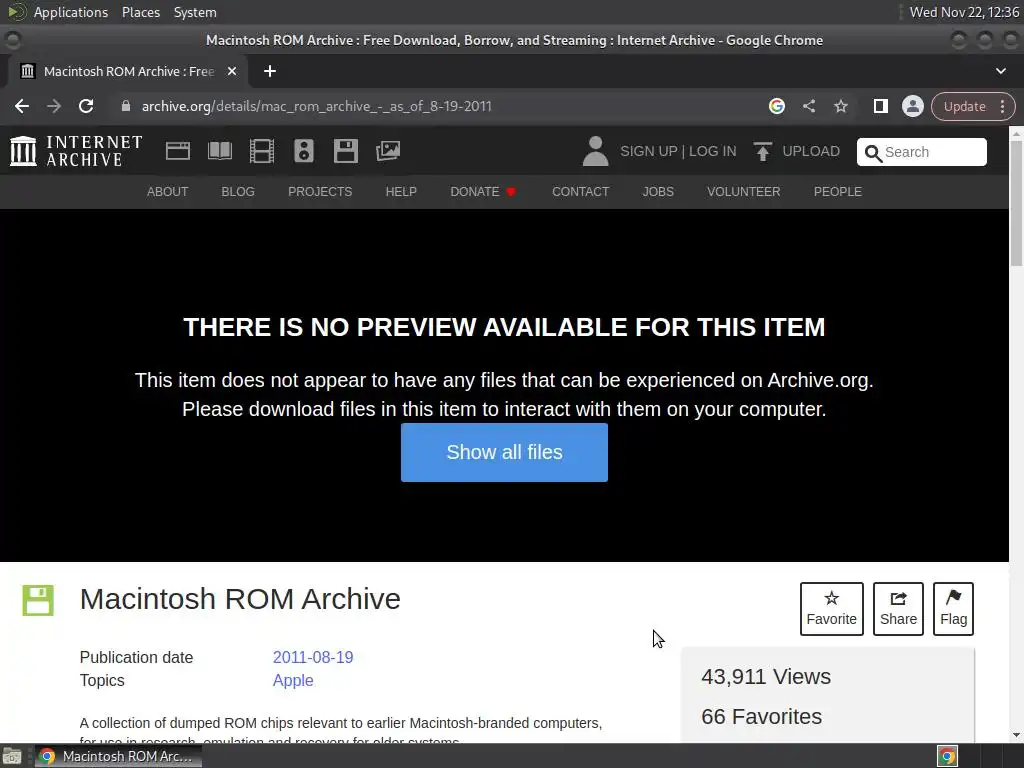Click the Chrome Update button
1024x768 pixels.
965,106
